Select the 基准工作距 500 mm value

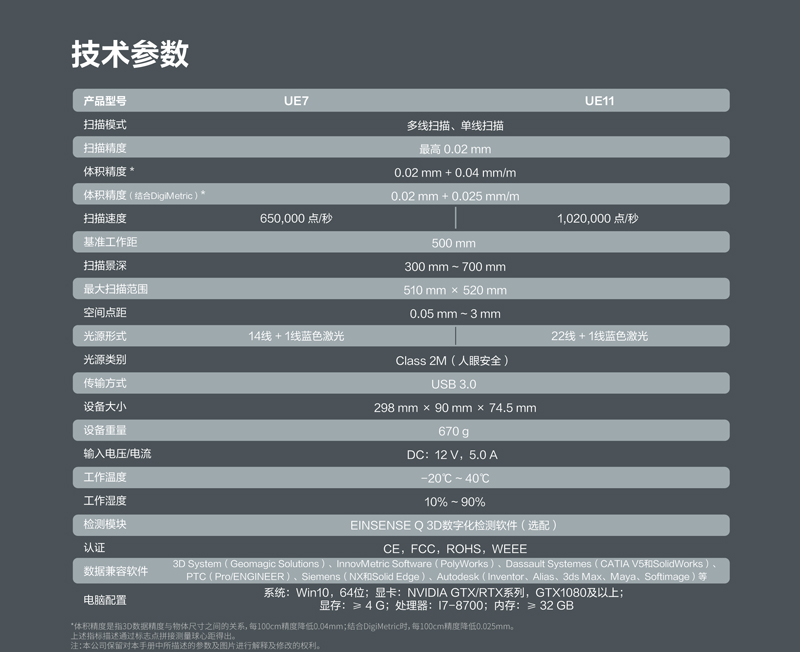tap(453, 243)
